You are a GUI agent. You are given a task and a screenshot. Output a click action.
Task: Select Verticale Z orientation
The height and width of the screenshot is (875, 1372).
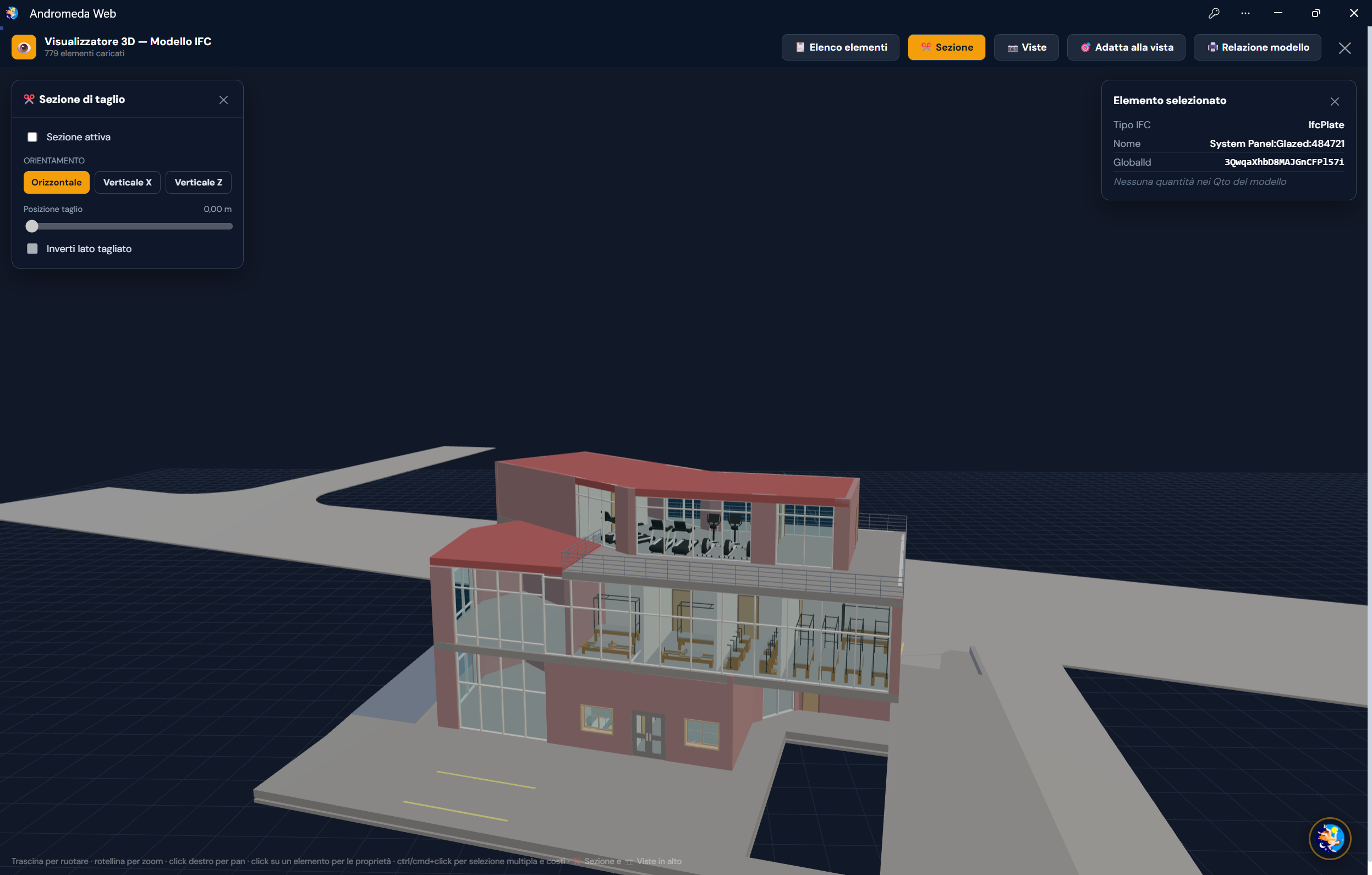(x=198, y=182)
